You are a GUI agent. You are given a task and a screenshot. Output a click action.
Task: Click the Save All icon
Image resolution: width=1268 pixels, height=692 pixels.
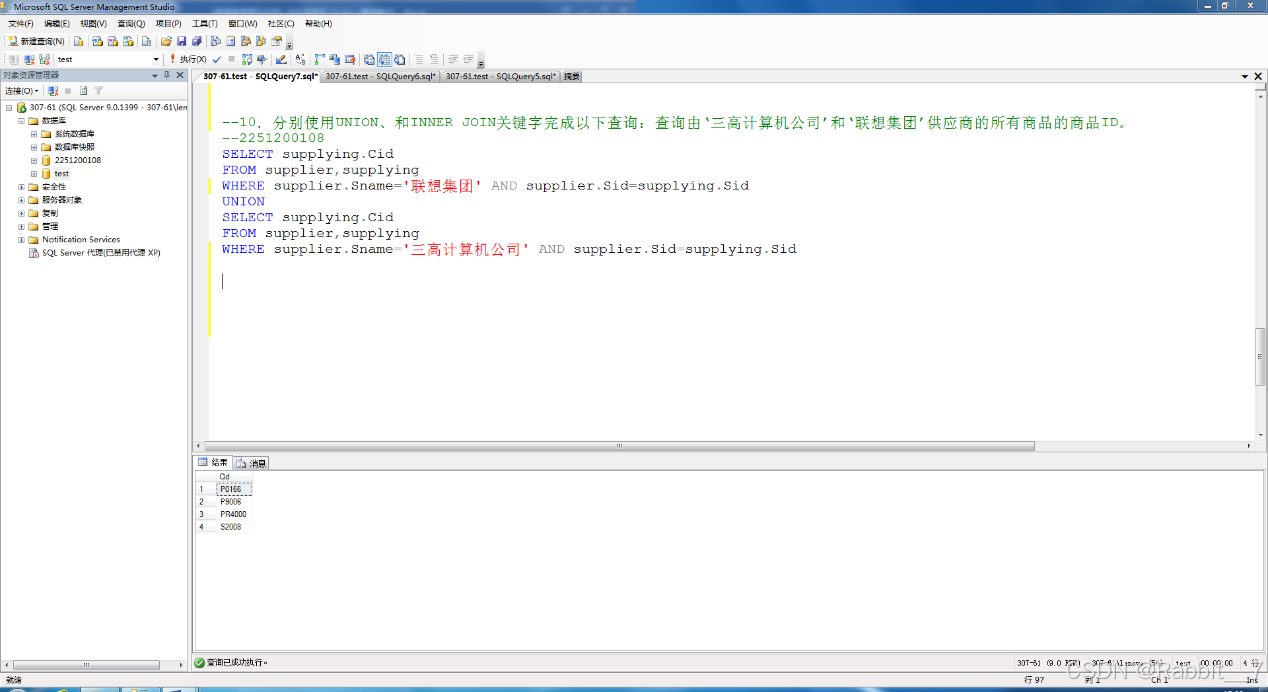point(197,41)
